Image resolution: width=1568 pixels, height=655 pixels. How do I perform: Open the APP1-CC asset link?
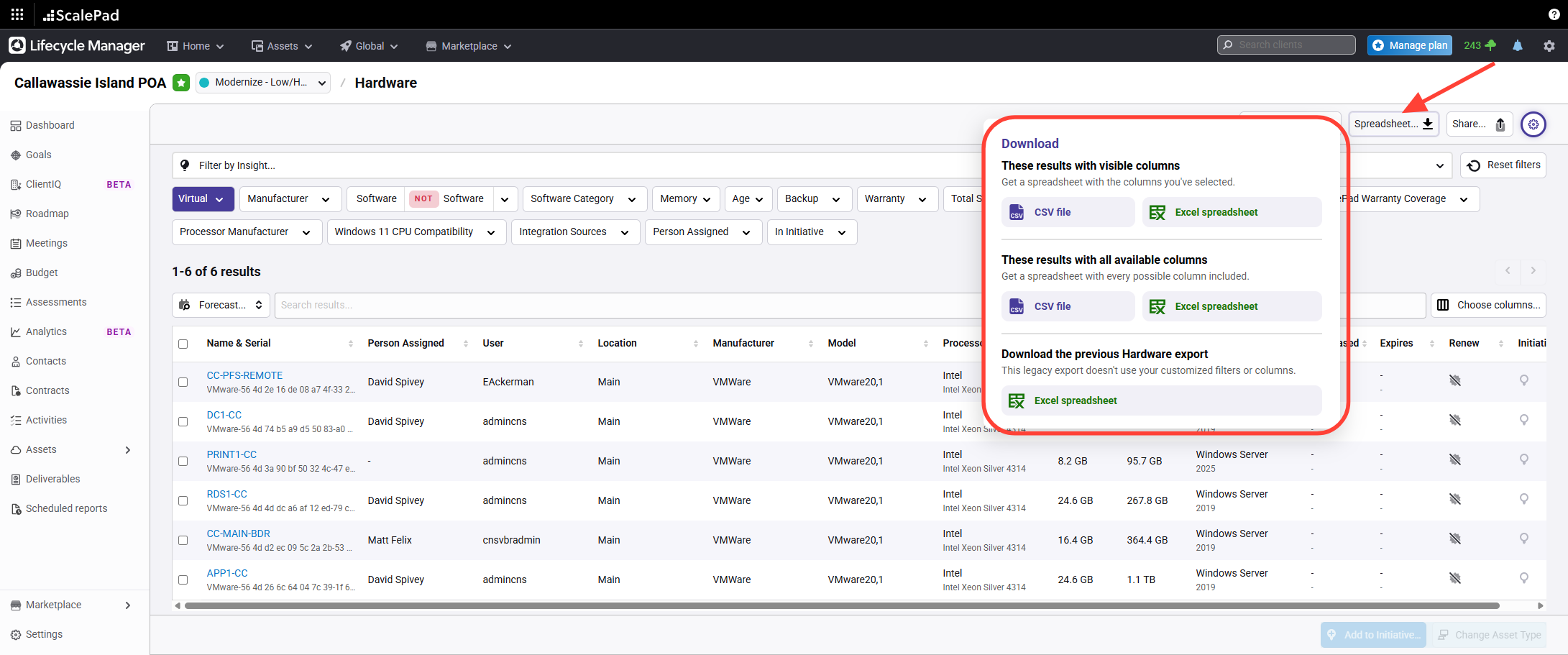pos(227,573)
